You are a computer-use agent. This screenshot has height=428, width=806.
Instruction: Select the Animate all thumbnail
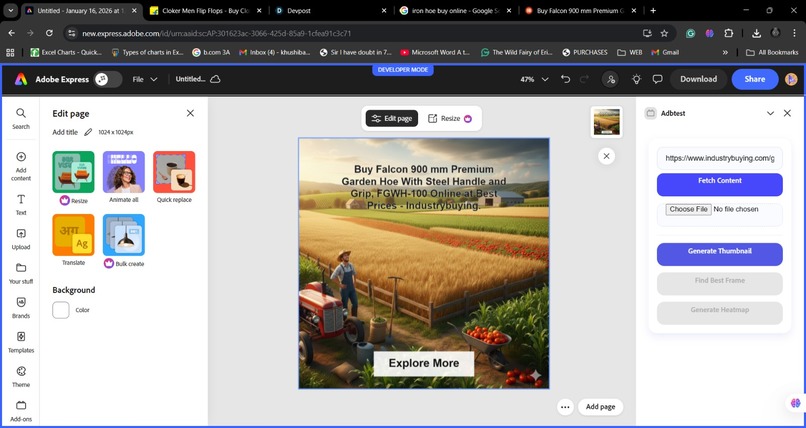click(x=124, y=172)
